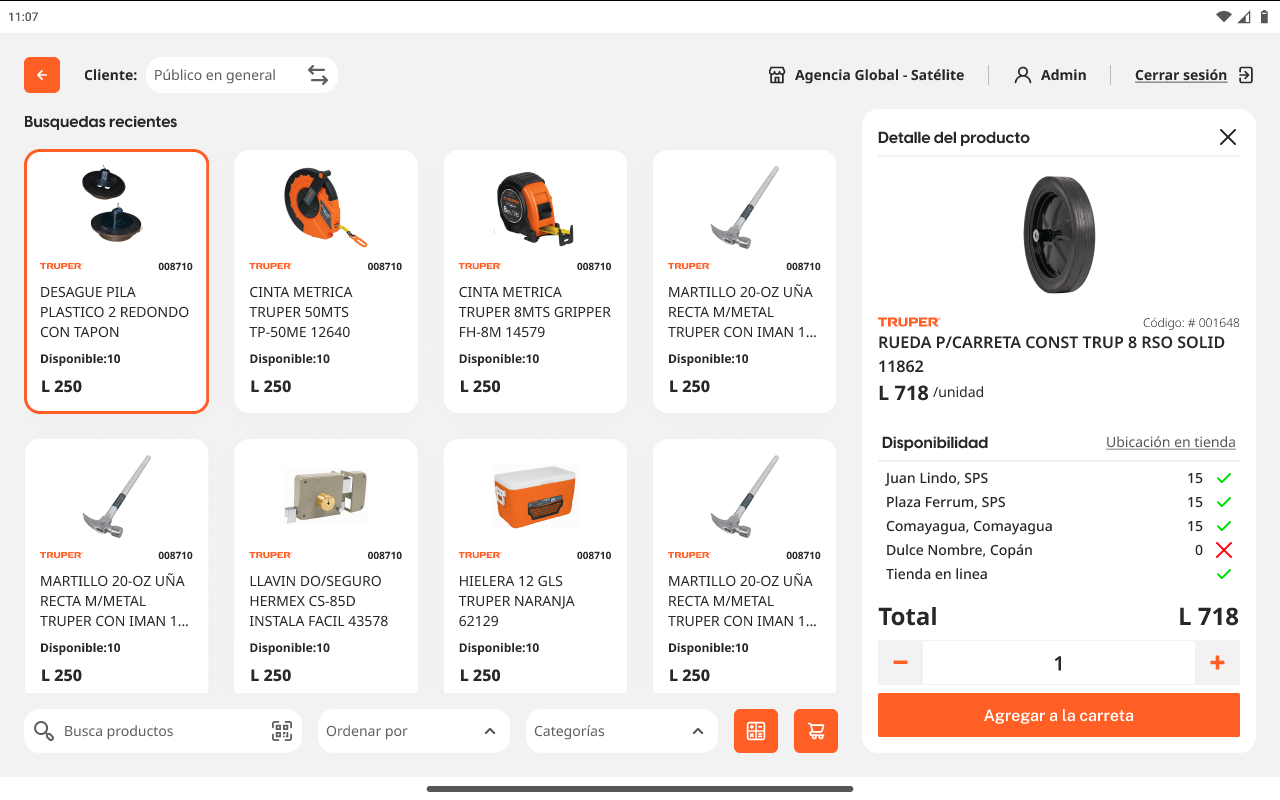Select the Llavin DO/Seguro Hermex product card
Image resolution: width=1280 pixels, height=800 pixels.
[x=325, y=565]
